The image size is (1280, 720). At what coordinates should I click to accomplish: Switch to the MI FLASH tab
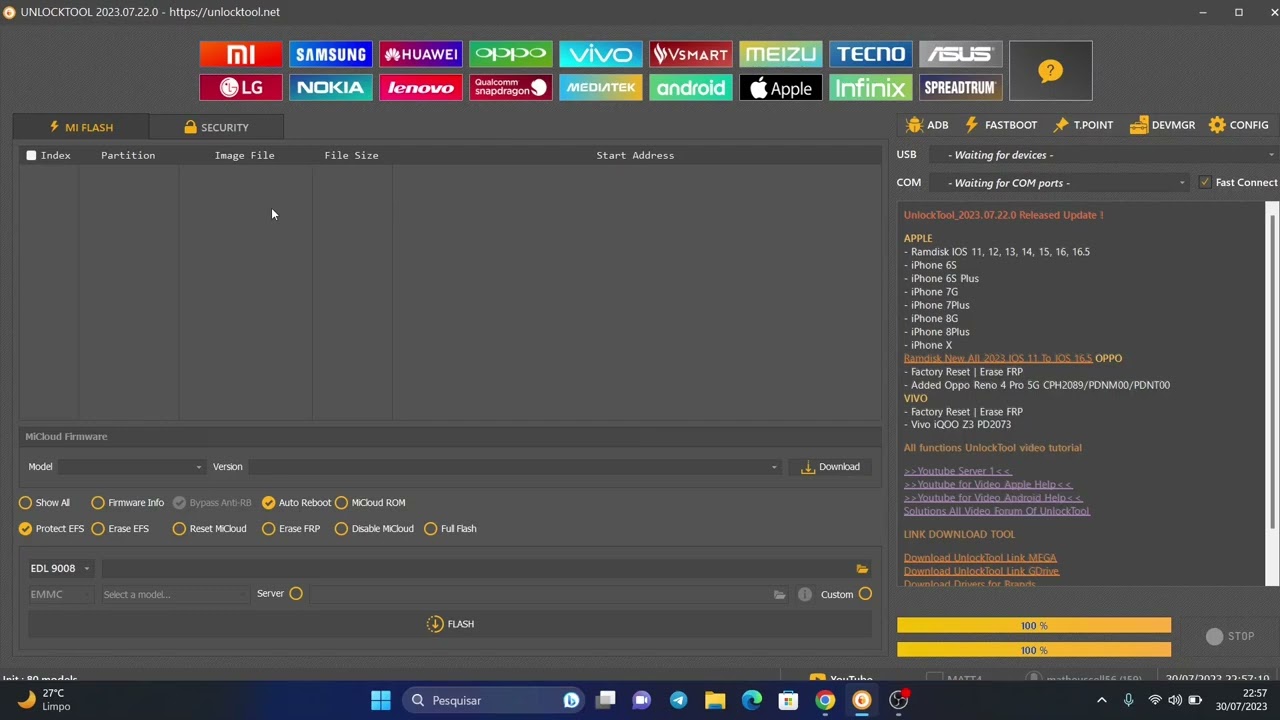click(81, 127)
